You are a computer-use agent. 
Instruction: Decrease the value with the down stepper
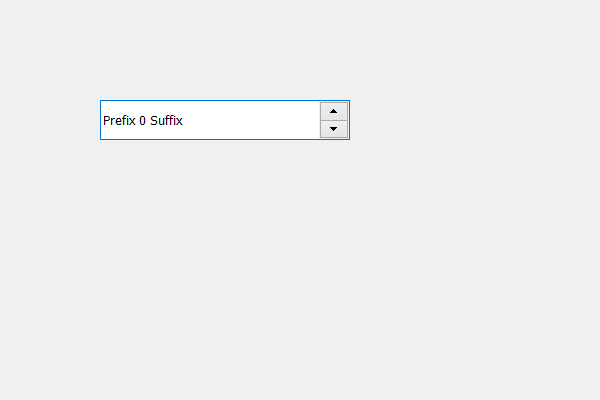click(x=334, y=129)
